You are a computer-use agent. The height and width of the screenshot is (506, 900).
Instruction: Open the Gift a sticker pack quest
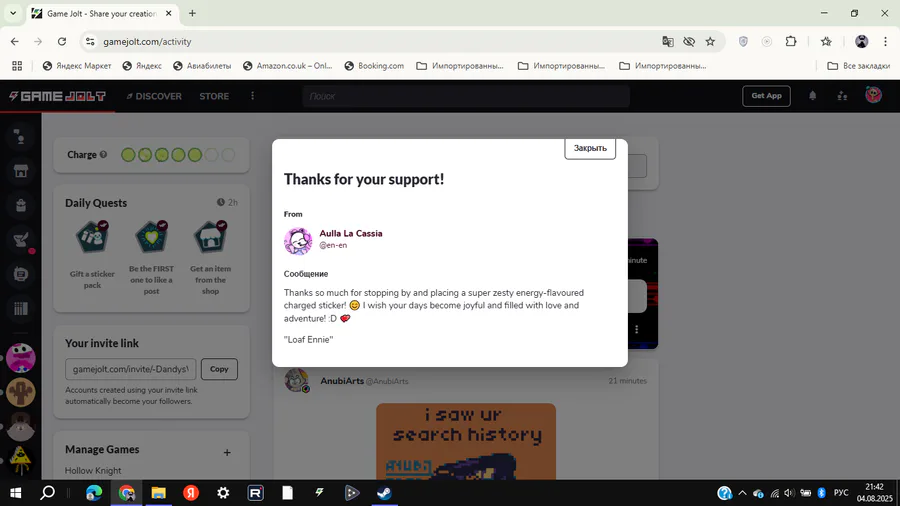tap(92, 256)
